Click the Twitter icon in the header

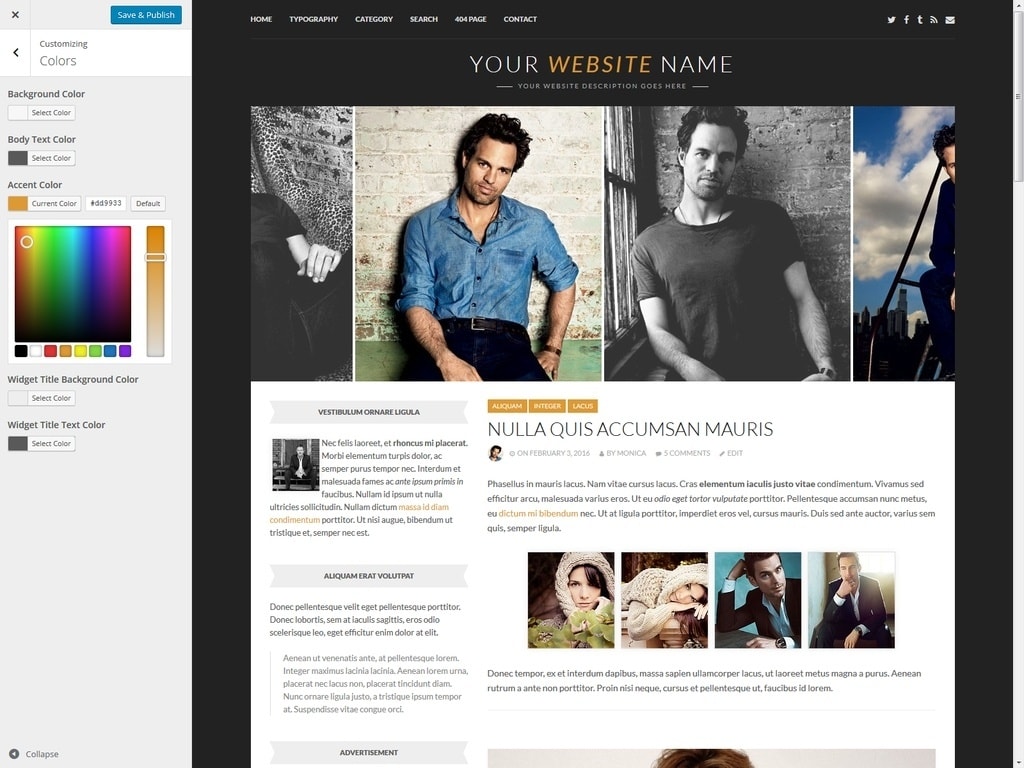tap(891, 20)
